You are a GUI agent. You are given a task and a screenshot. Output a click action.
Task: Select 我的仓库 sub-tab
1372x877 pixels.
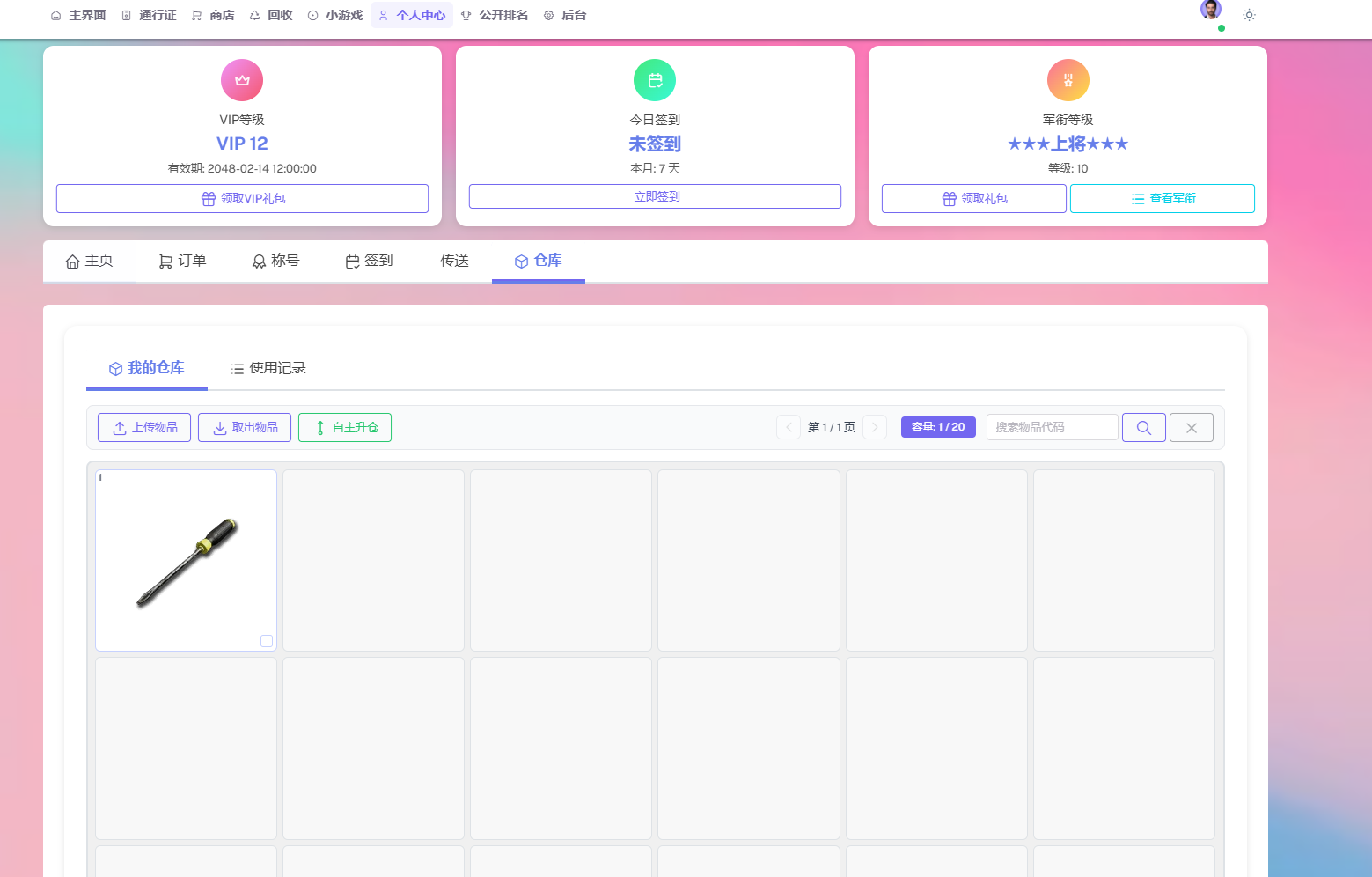coord(147,368)
